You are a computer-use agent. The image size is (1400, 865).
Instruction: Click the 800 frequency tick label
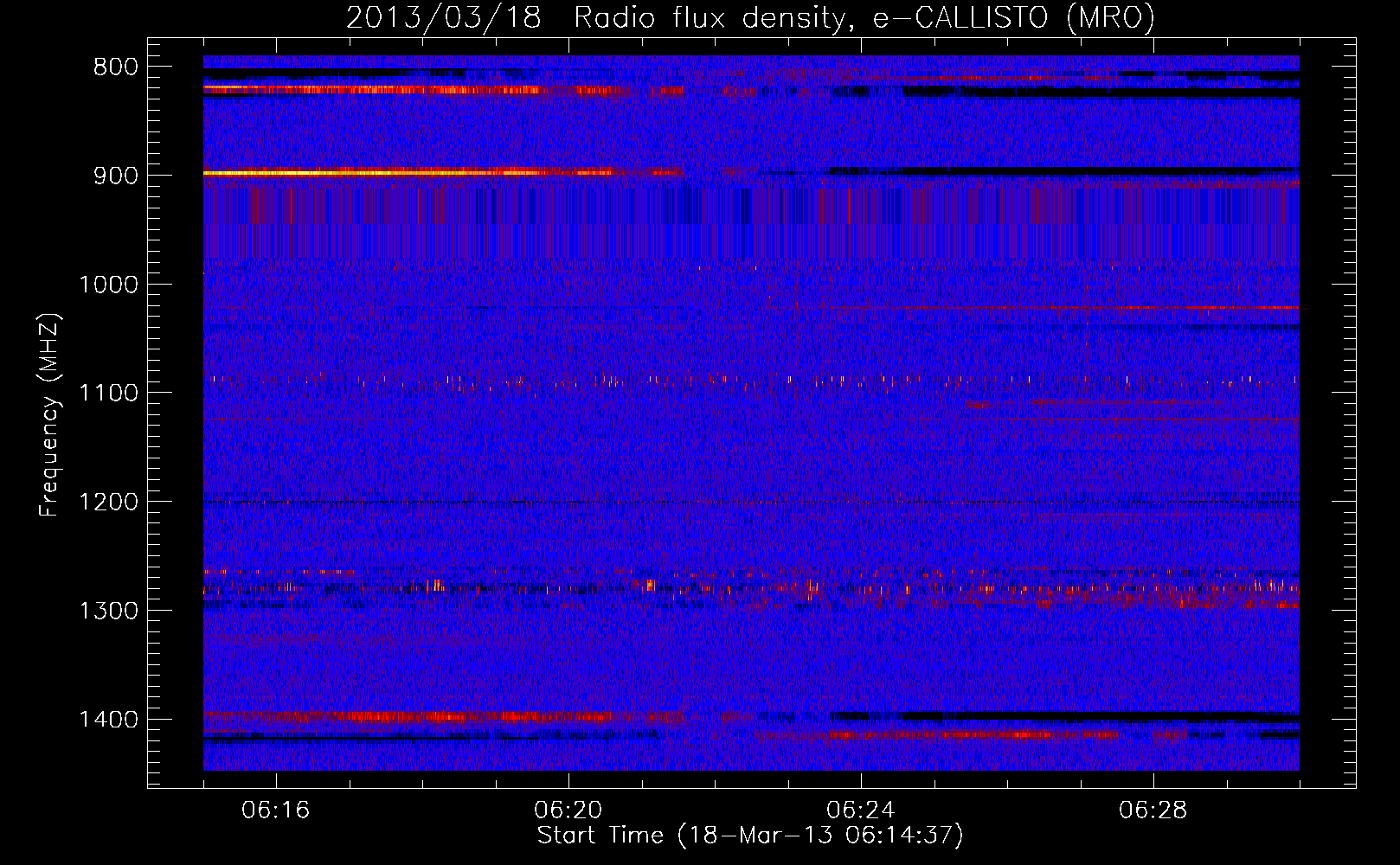pos(114,67)
